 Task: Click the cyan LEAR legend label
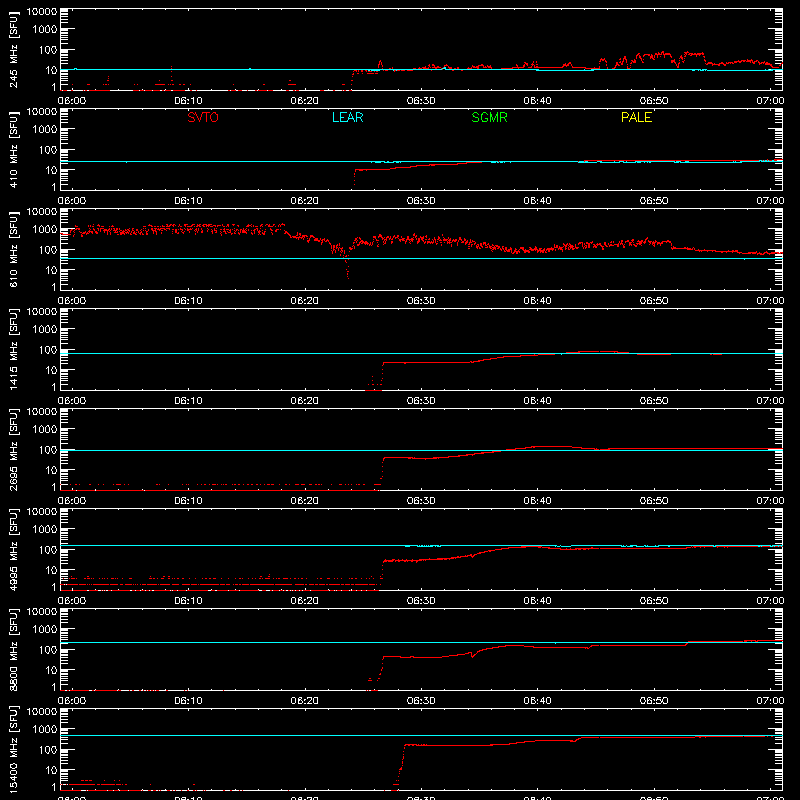pyautogui.click(x=347, y=117)
